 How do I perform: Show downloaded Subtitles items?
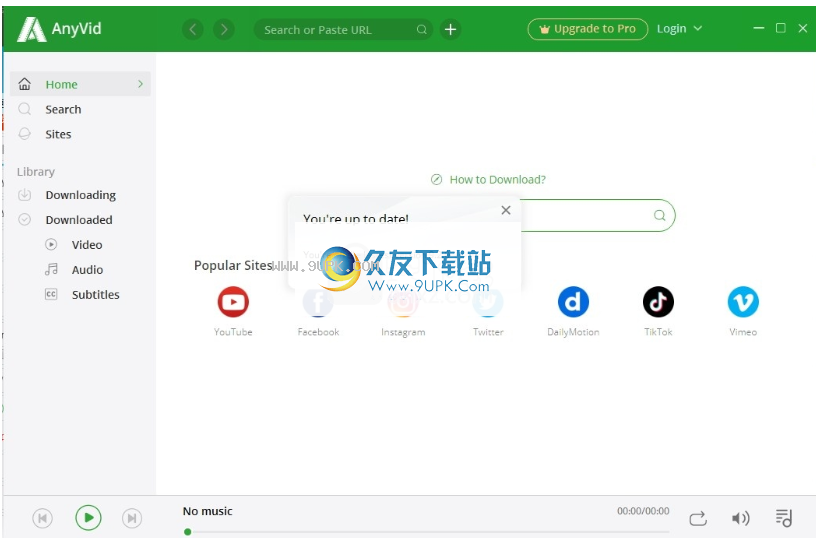(96, 294)
